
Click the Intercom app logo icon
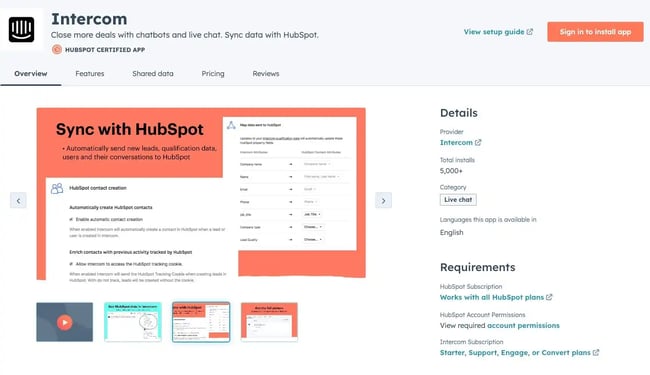[x=22, y=29]
